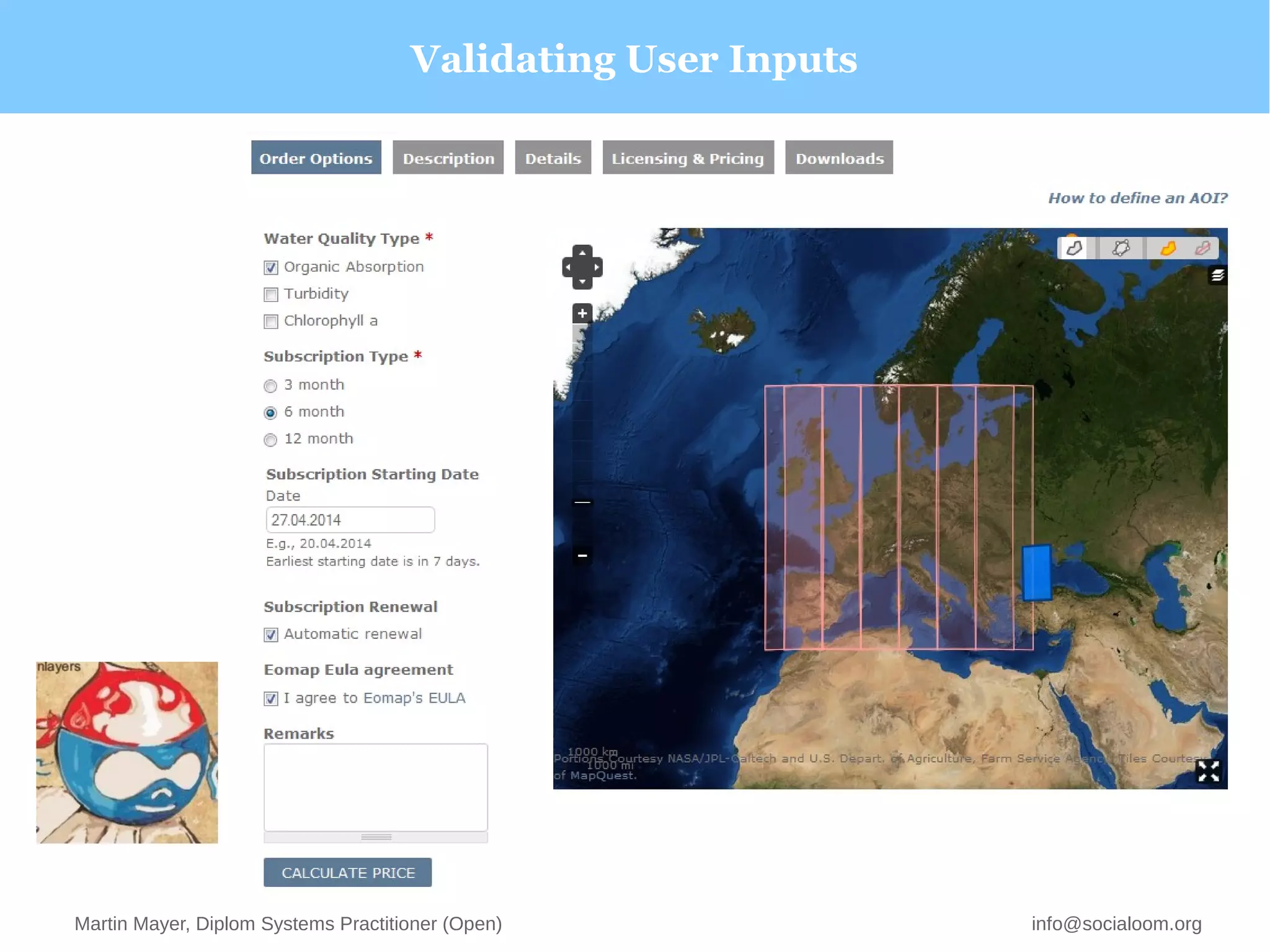1270x952 pixels.
Task: Zoom in with the plus button
Action: tap(582, 313)
